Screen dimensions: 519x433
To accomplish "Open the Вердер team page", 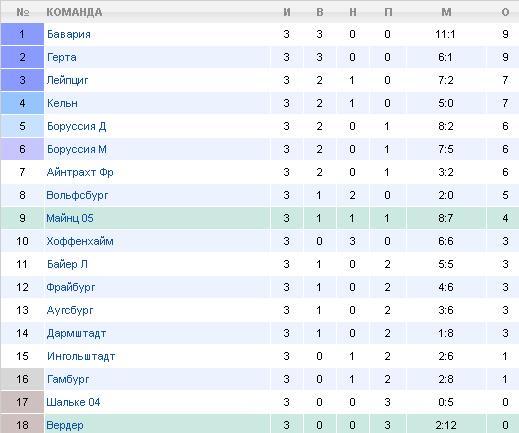I will click(x=65, y=425).
